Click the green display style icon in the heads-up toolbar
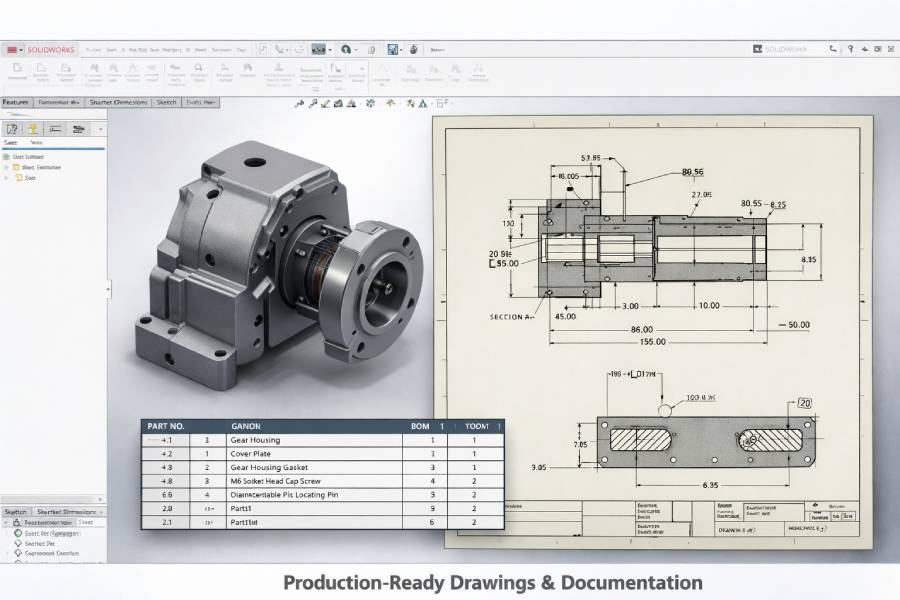Viewport: 900px width, 600px height. click(x=370, y=104)
